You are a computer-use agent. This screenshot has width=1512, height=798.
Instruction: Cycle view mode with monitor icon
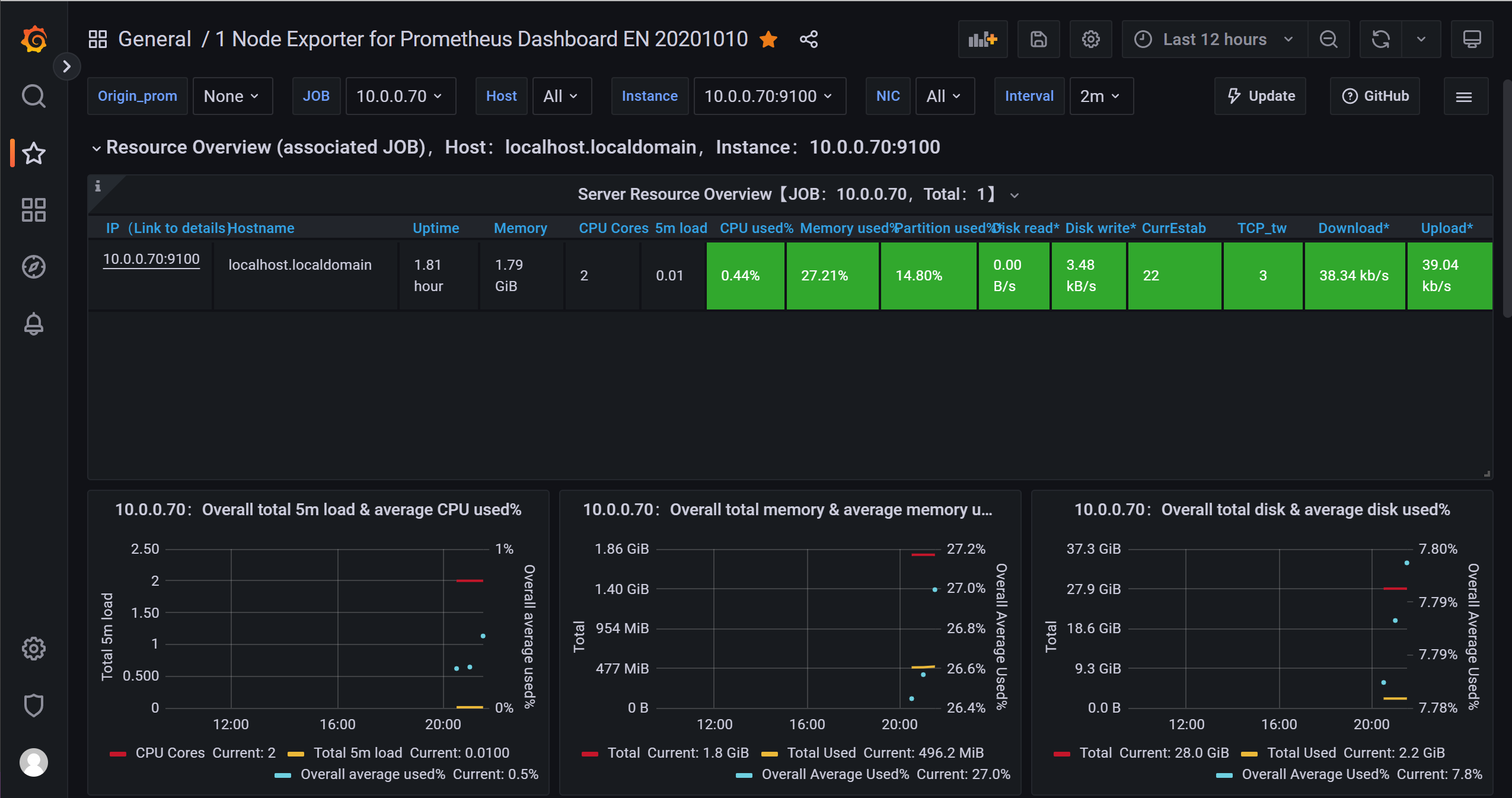[x=1472, y=39]
